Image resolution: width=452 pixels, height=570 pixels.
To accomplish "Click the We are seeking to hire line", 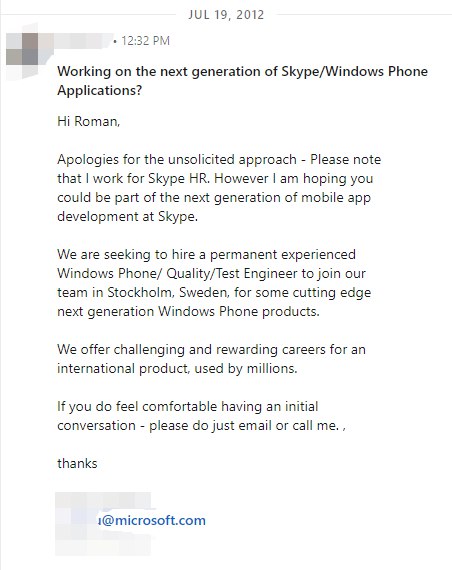I will [x=207, y=254].
